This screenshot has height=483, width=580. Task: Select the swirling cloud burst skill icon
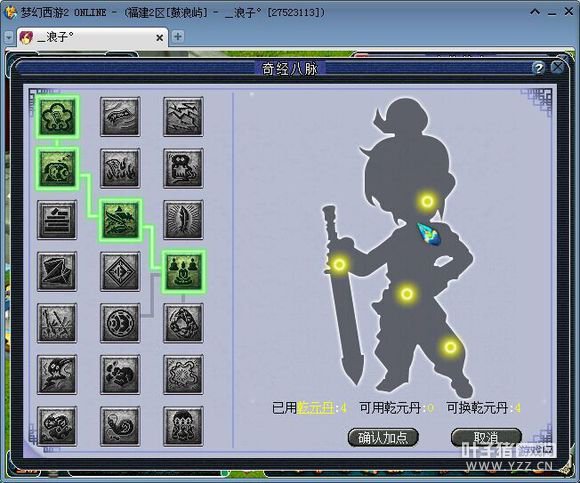point(183,375)
